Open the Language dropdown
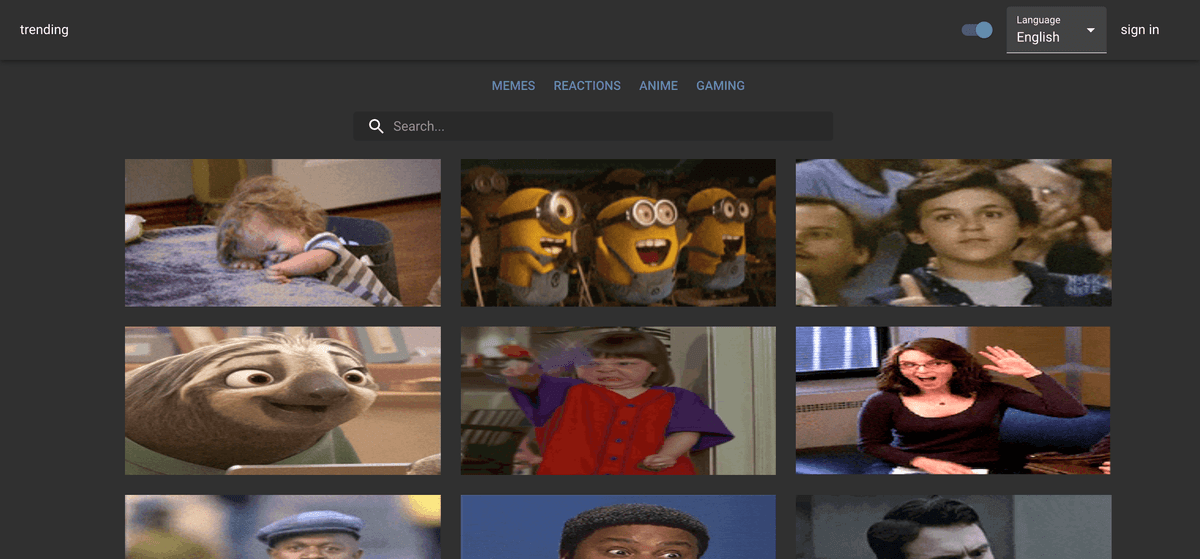This screenshot has width=1200, height=559. tap(1056, 30)
